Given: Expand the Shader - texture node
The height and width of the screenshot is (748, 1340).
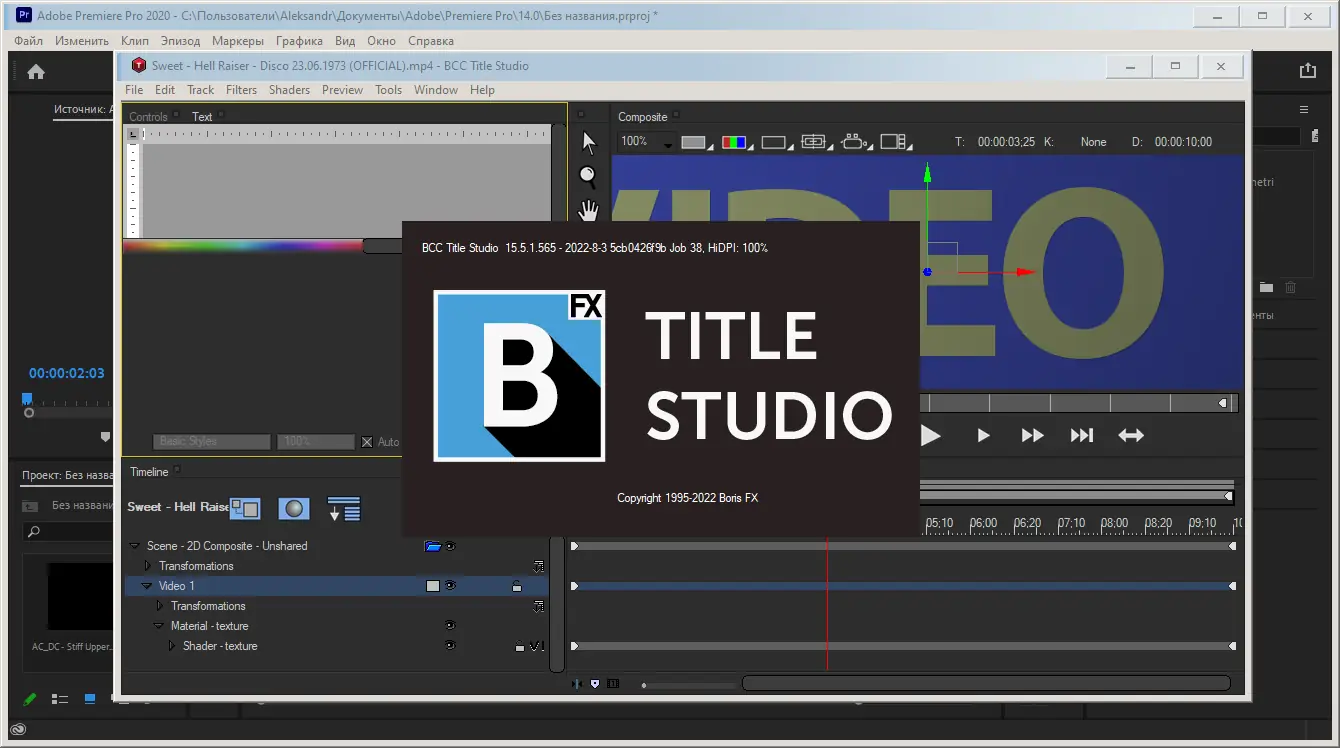Looking at the screenshot, I should [x=172, y=646].
